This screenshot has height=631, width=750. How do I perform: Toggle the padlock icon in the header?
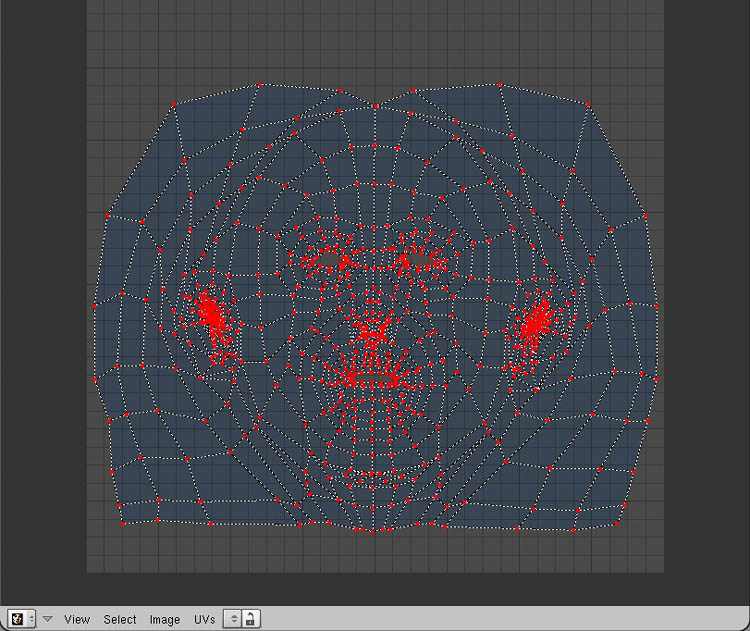pyautogui.click(x=251, y=619)
